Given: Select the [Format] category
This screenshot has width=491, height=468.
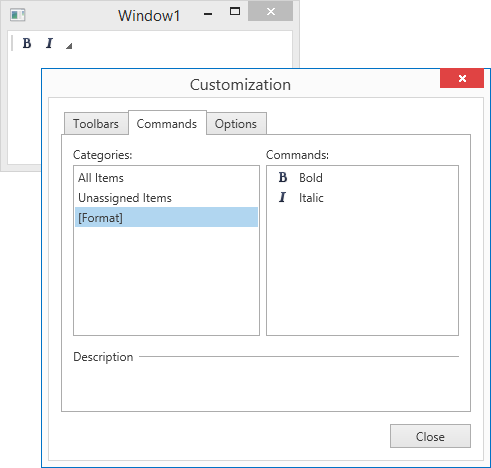Looking at the screenshot, I should click(x=166, y=217).
